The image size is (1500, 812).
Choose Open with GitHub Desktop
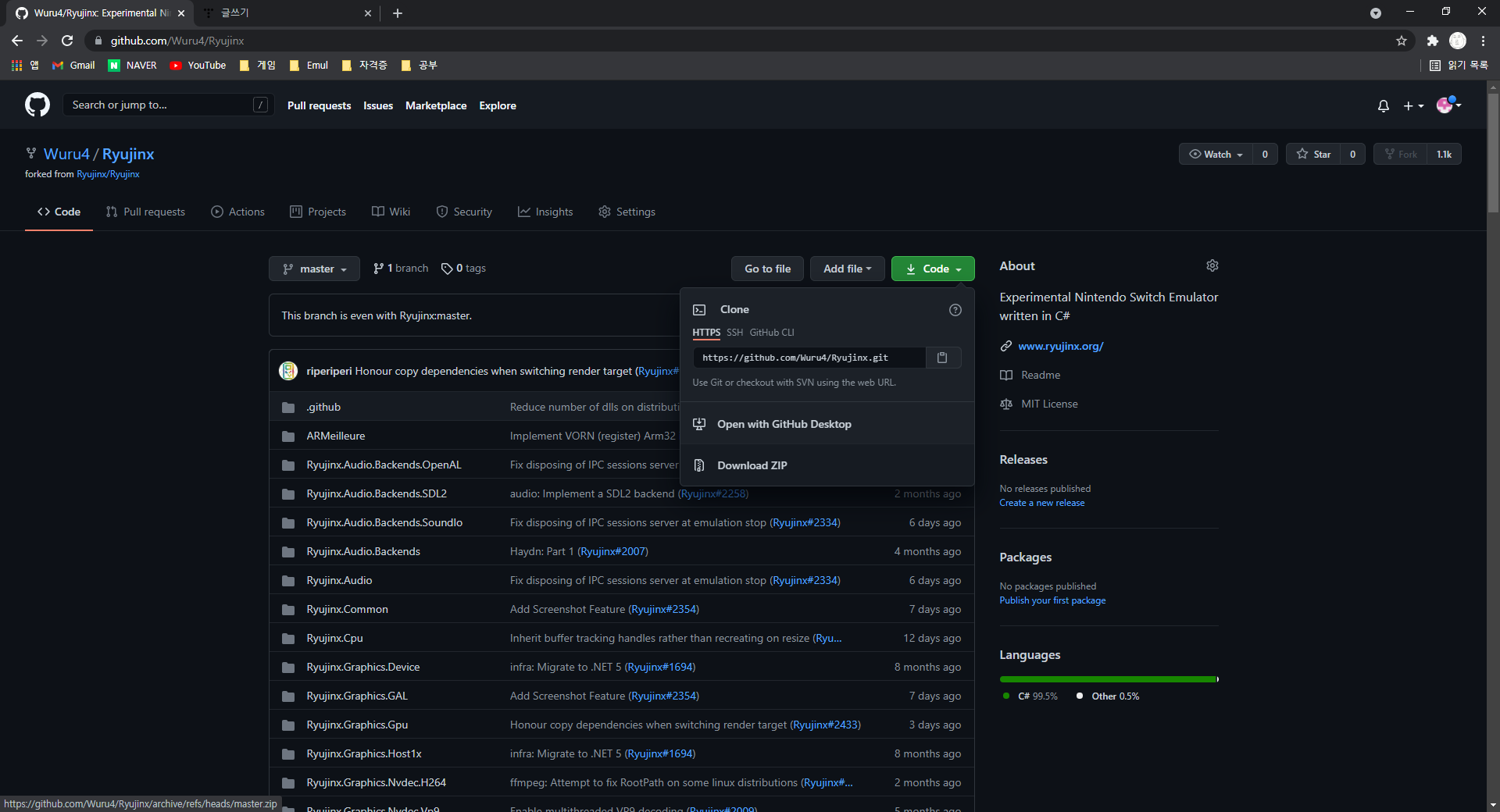tap(827, 424)
